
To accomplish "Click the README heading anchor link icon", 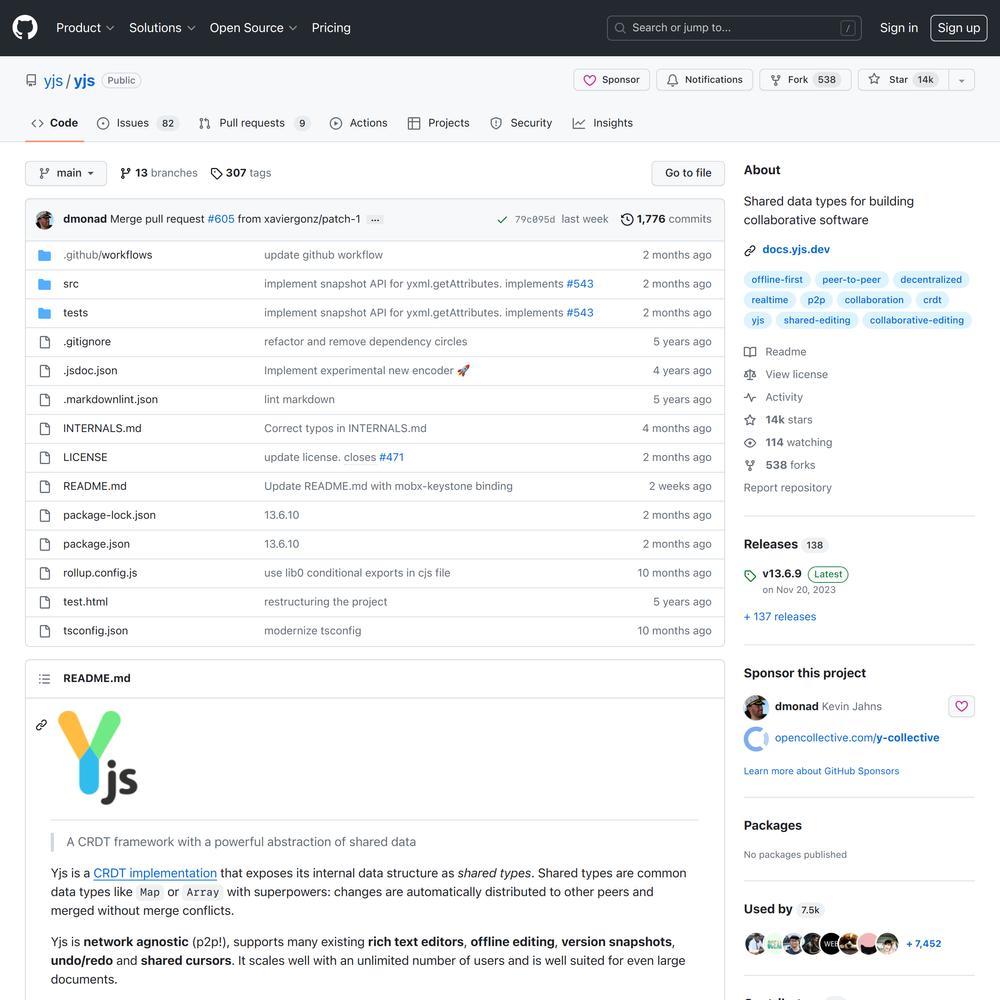I will [x=41, y=725].
